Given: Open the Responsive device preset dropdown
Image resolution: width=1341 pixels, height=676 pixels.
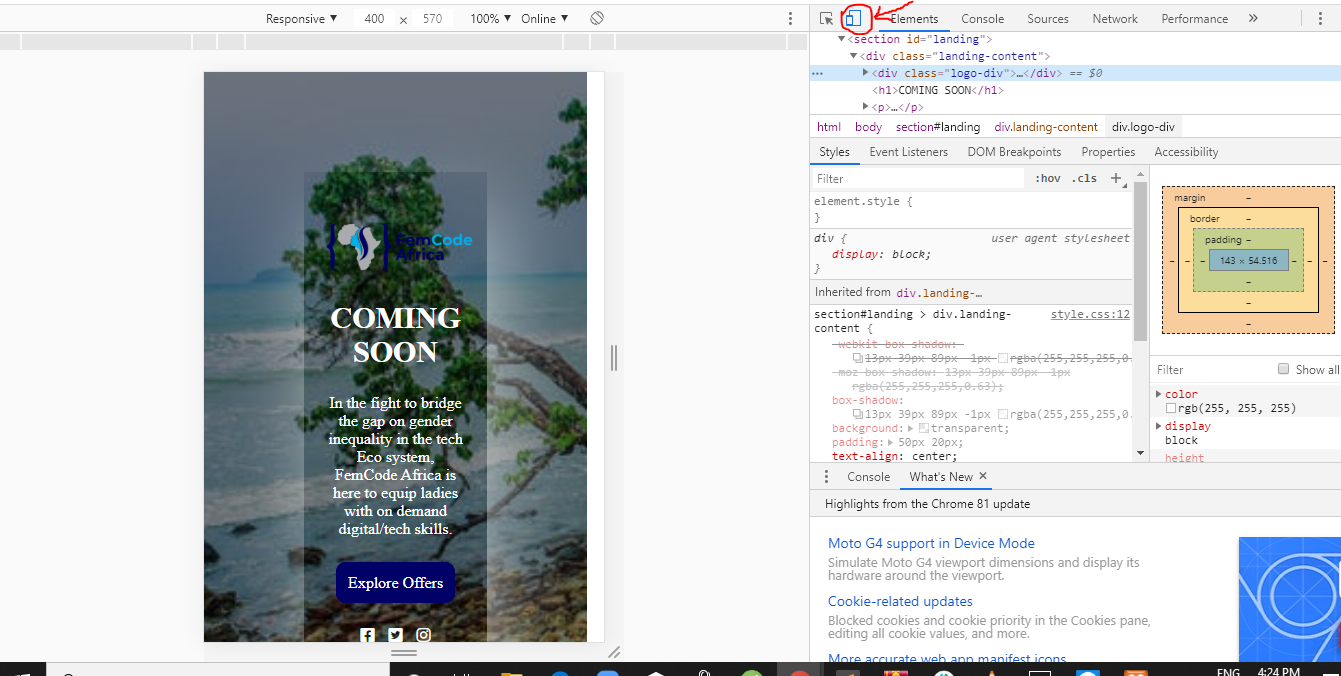Looking at the screenshot, I should tap(301, 17).
